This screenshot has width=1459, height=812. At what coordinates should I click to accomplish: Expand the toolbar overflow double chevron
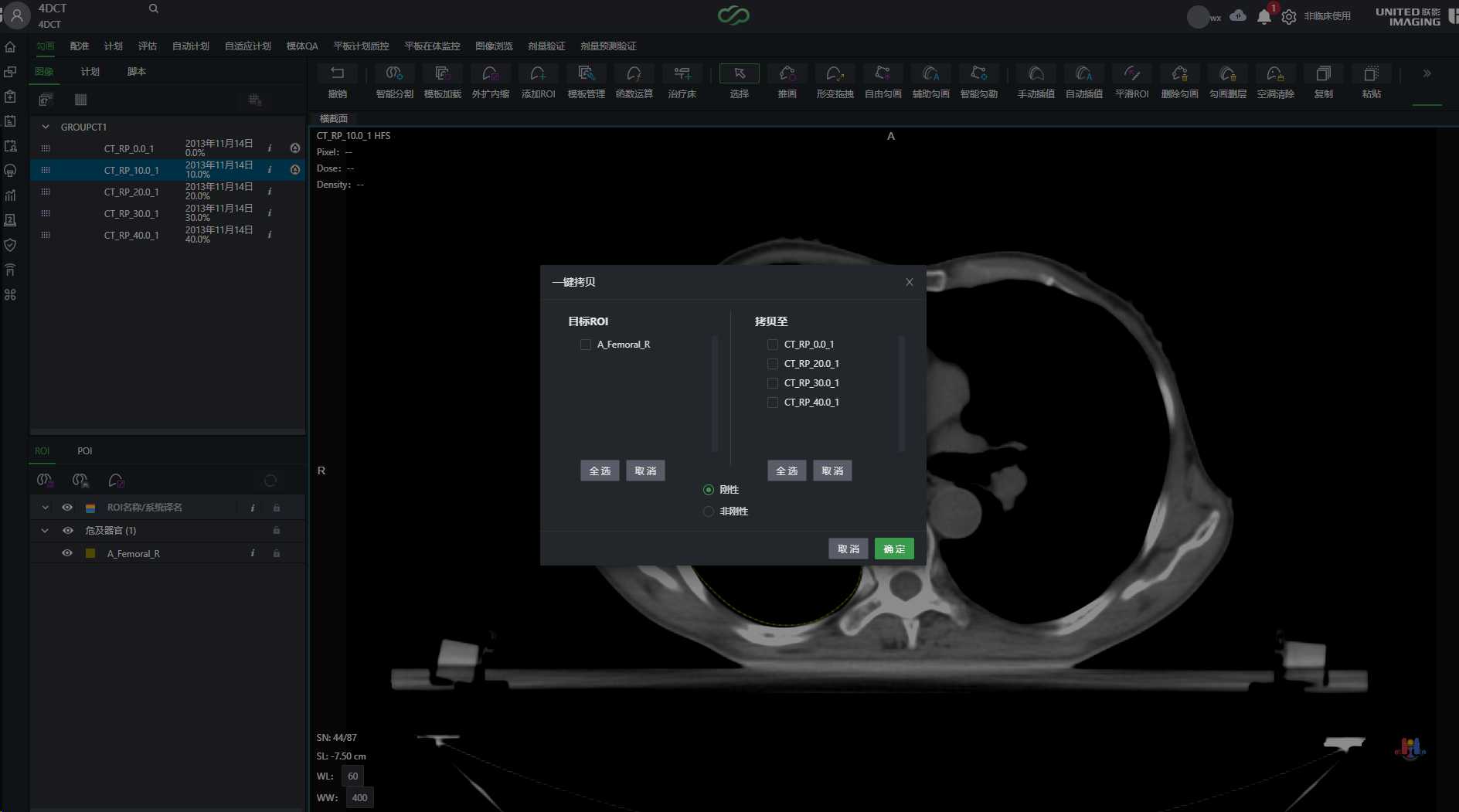coord(1427,73)
